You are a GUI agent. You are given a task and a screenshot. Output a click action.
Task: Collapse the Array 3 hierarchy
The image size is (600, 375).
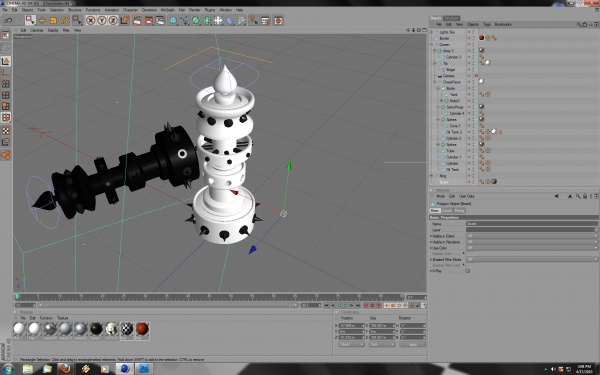click(x=435, y=51)
